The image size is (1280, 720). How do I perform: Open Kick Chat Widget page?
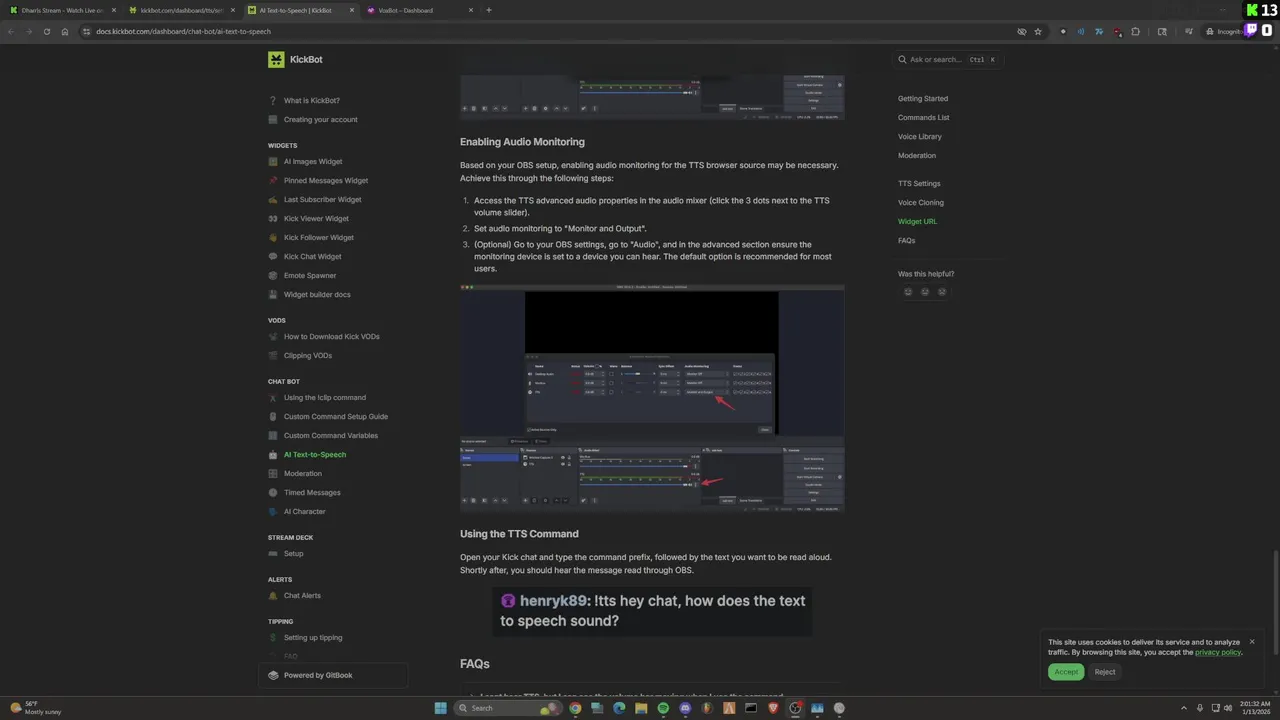pyautogui.click(x=312, y=257)
